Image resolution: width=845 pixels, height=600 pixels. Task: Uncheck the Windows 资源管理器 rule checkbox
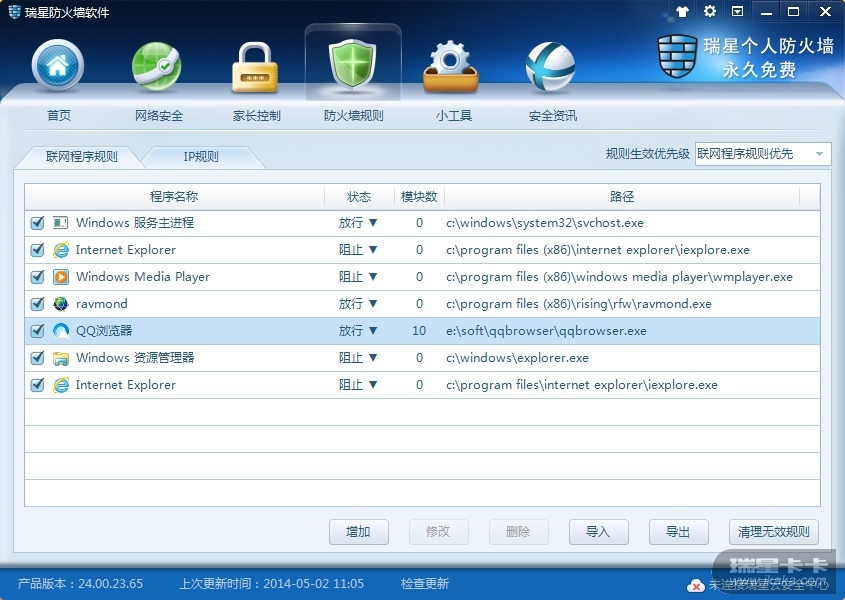tap(37, 357)
